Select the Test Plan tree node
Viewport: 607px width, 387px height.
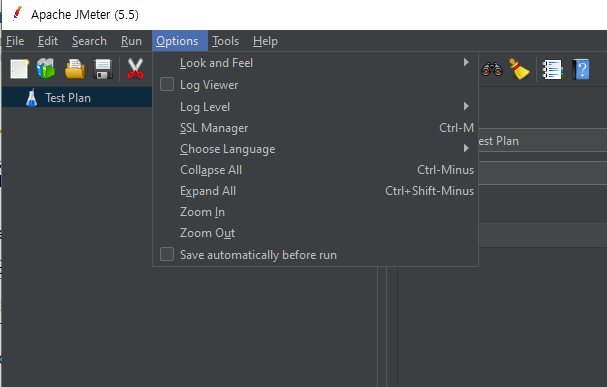[68, 98]
